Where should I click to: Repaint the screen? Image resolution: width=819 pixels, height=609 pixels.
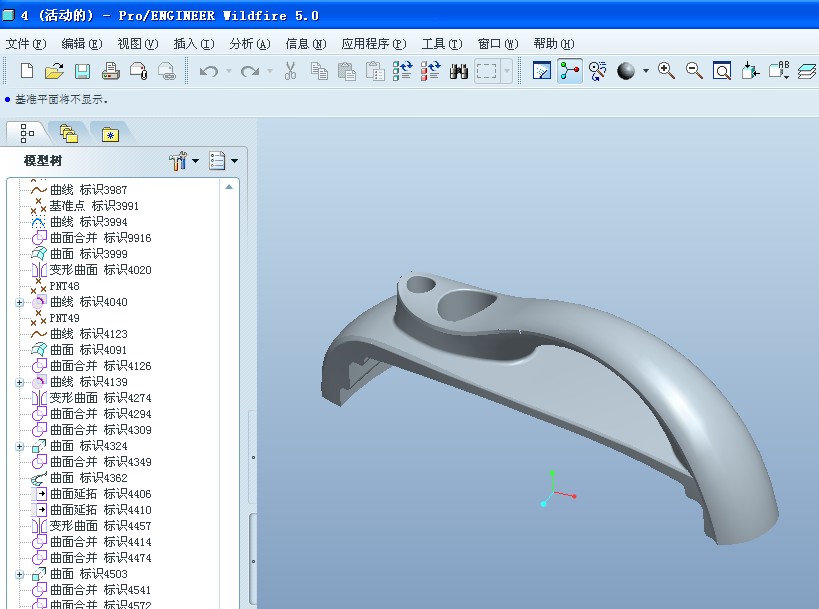coord(542,71)
